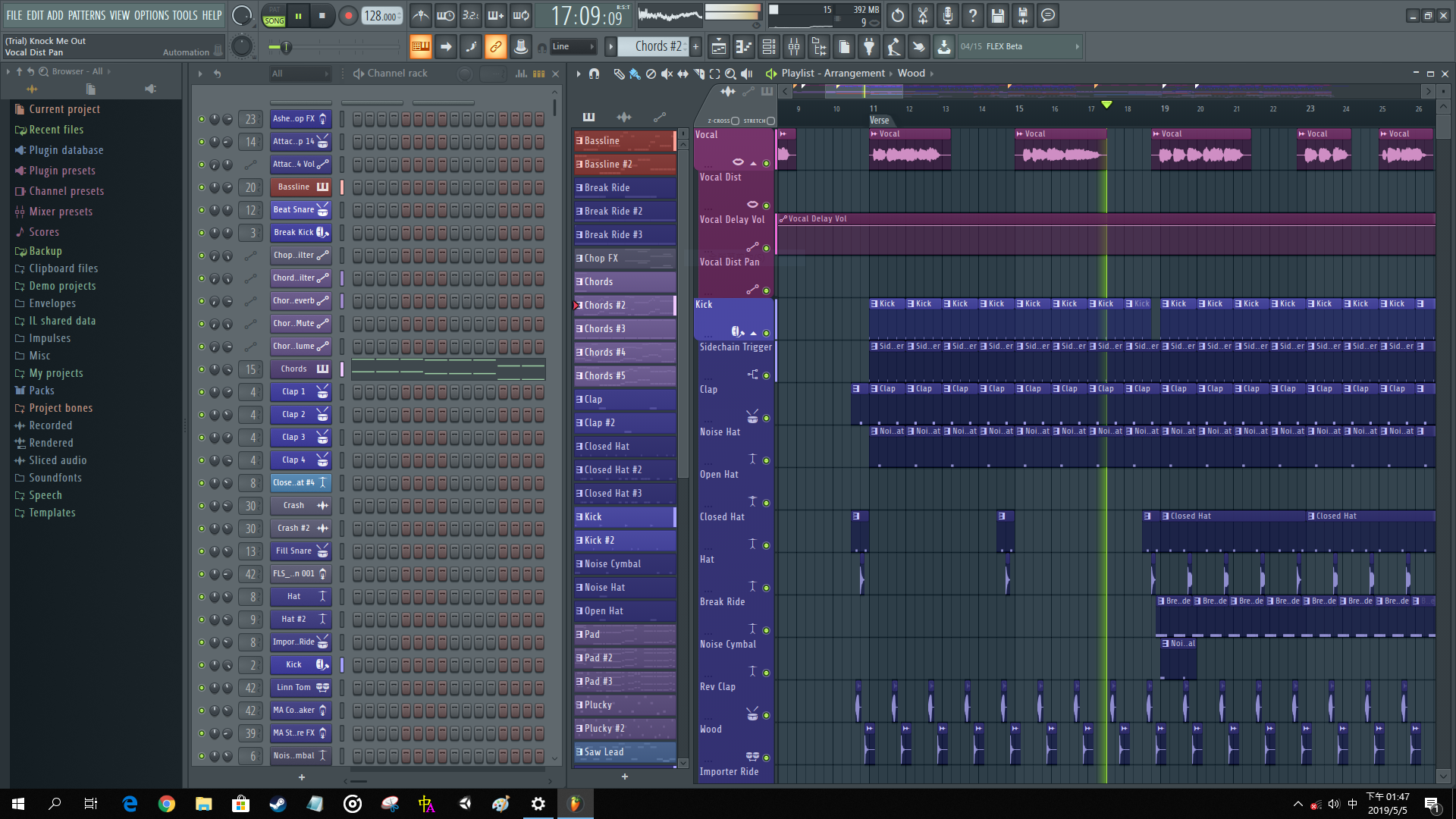Screen dimensions: 1456x819
Task: Open the TOOLS menu
Action: 185,15
